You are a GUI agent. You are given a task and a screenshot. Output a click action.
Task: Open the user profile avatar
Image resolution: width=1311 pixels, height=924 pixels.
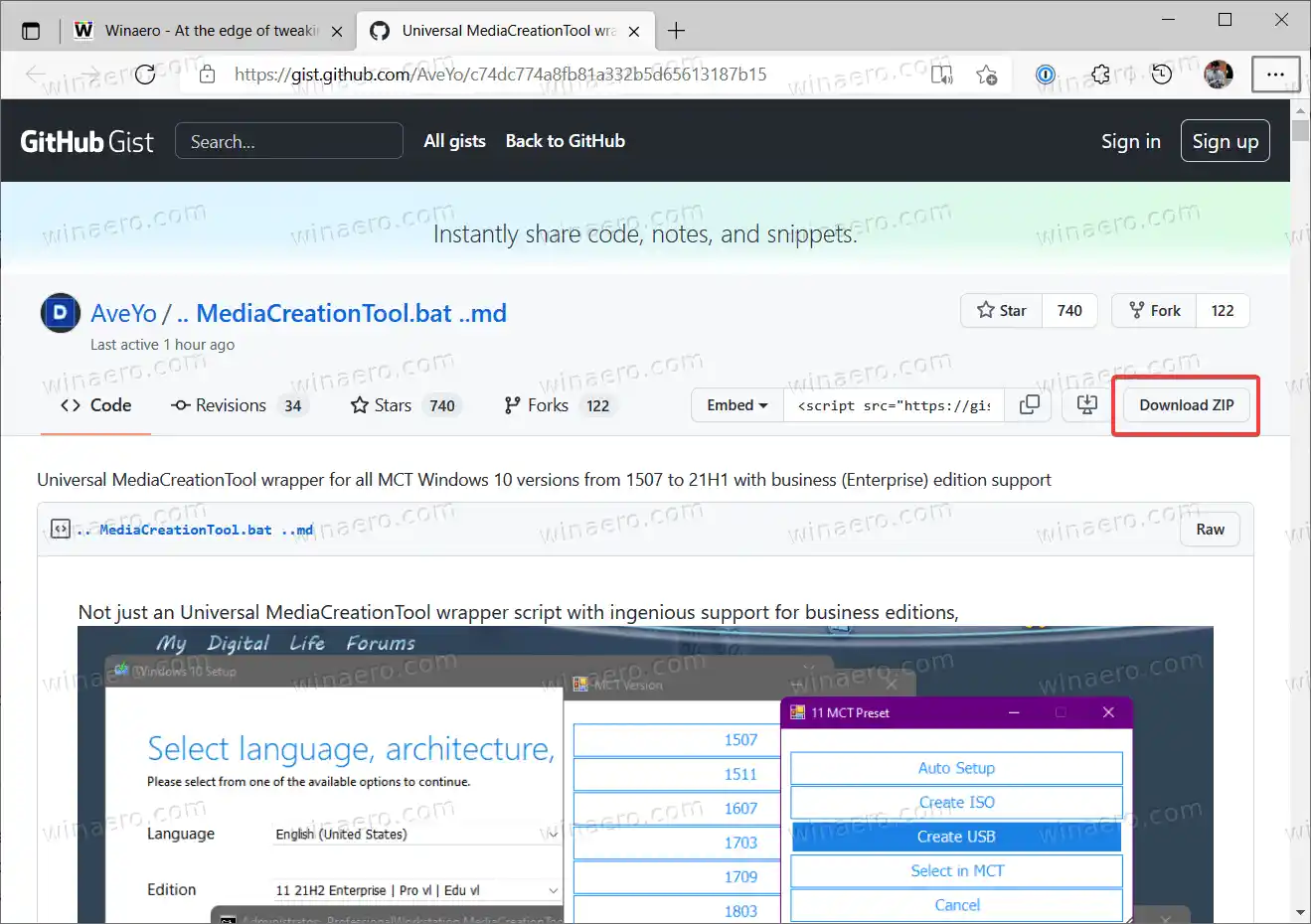[x=1219, y=75]
